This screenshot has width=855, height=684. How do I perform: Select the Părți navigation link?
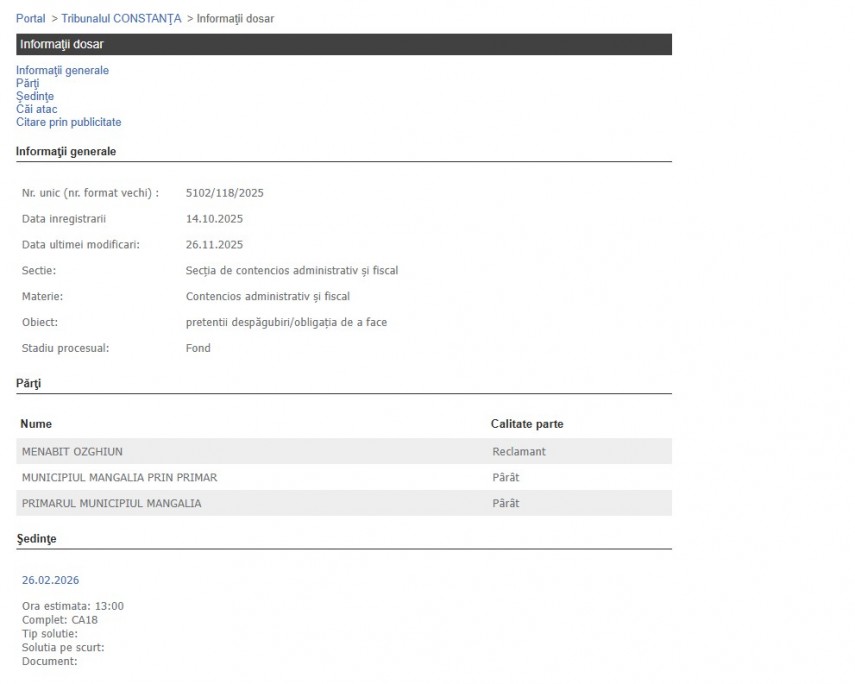point(28,84)
